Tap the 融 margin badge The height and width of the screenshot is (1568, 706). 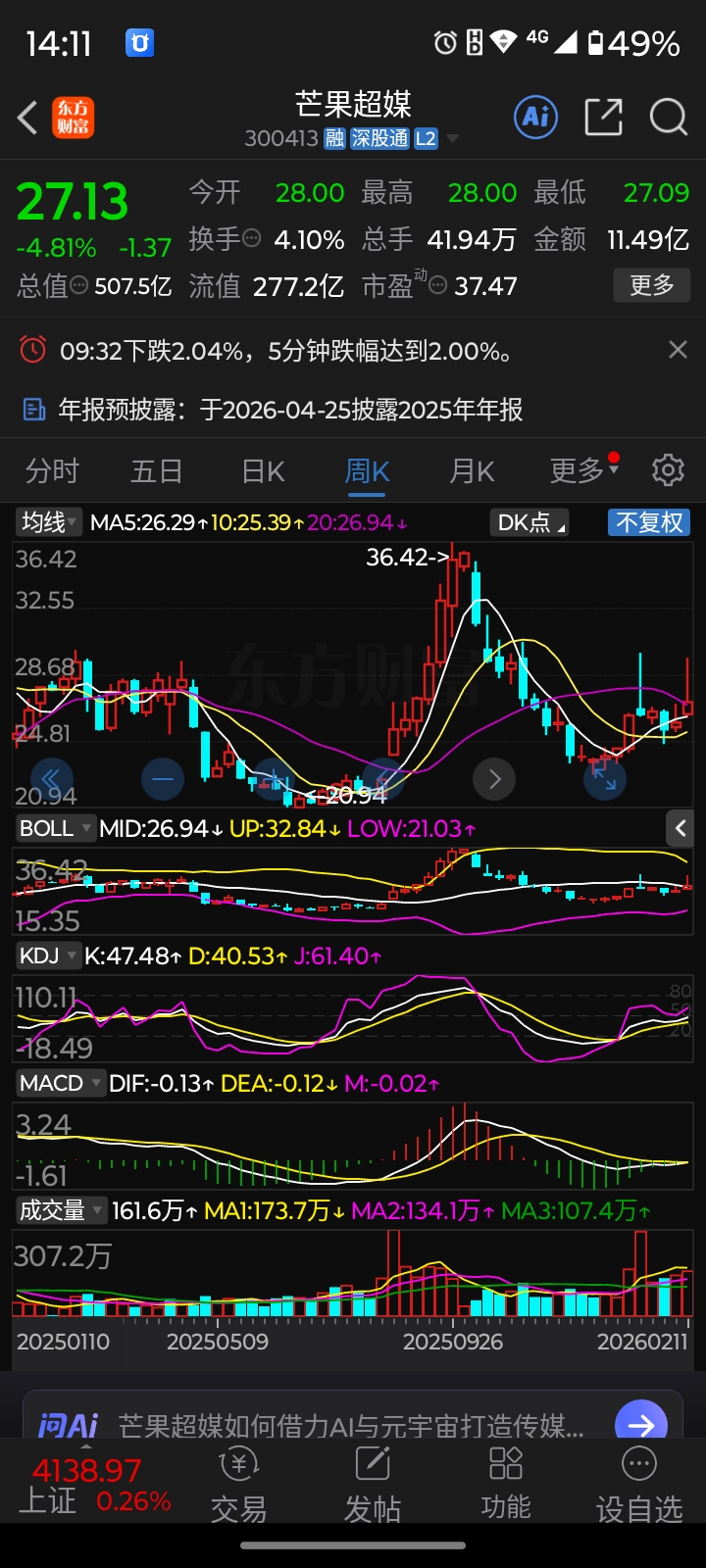pyautogui.click(x=335, y=138)
